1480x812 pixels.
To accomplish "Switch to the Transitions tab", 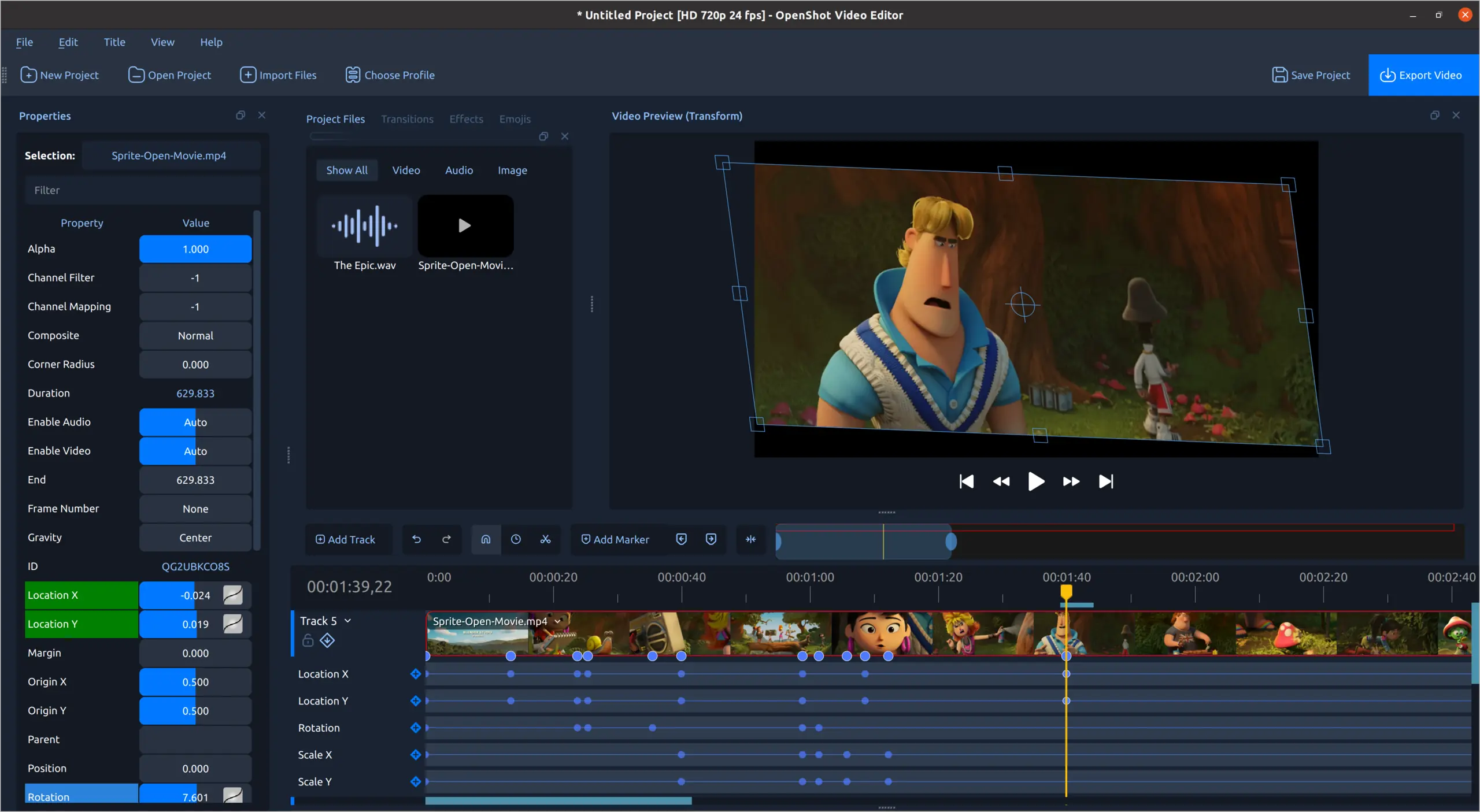I will point(407,119).
